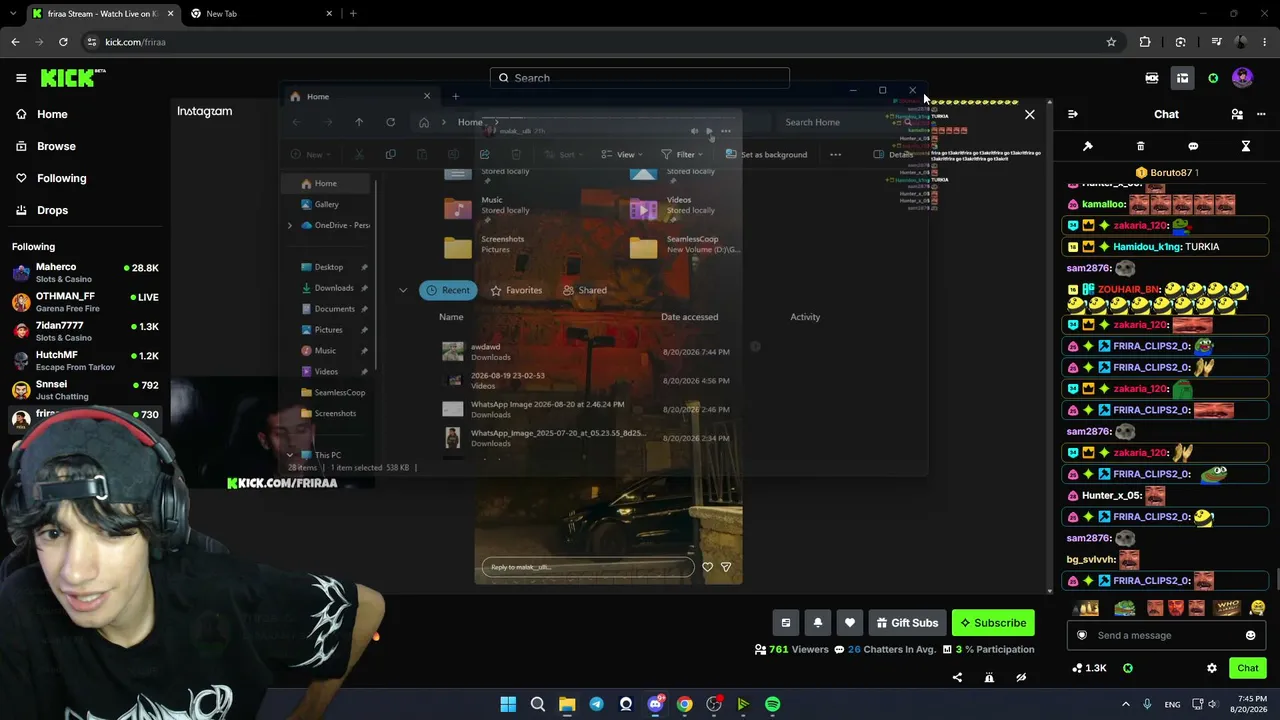Collapse the This PC tree node

[x=290, y=455]
